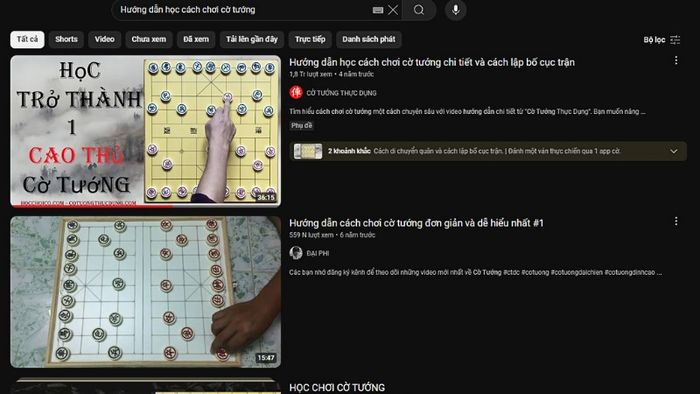Click description starting 'Các bạn nhớ đăng ký kênh'
The width and height of the screenshot is (700, 394).
(x=475, y=272)
